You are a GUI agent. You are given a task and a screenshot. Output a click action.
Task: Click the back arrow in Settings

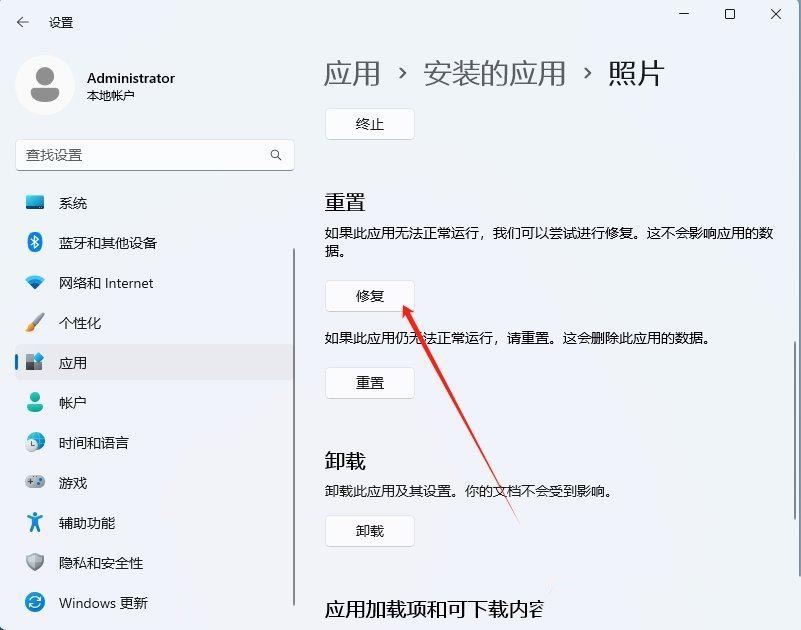click(x=22, y=22)
